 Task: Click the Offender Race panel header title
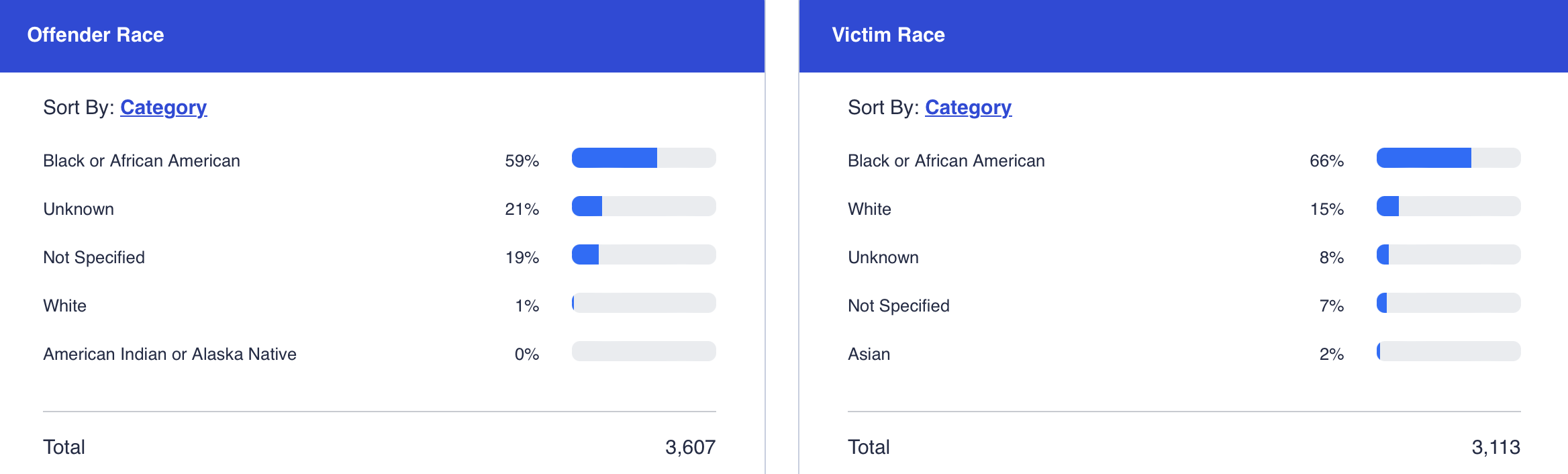pyautogui.click(x=95, y=35)
